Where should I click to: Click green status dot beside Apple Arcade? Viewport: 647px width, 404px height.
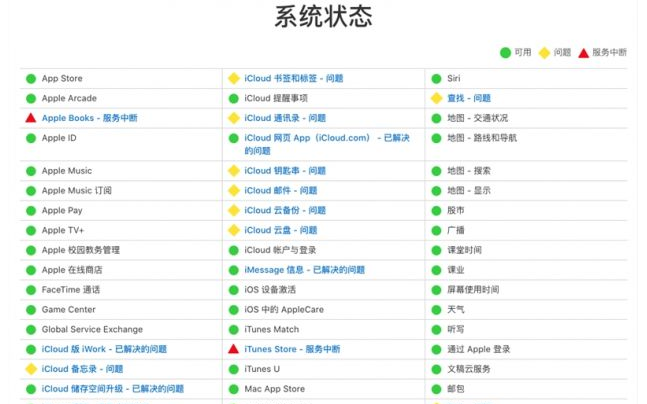[31, 98]
